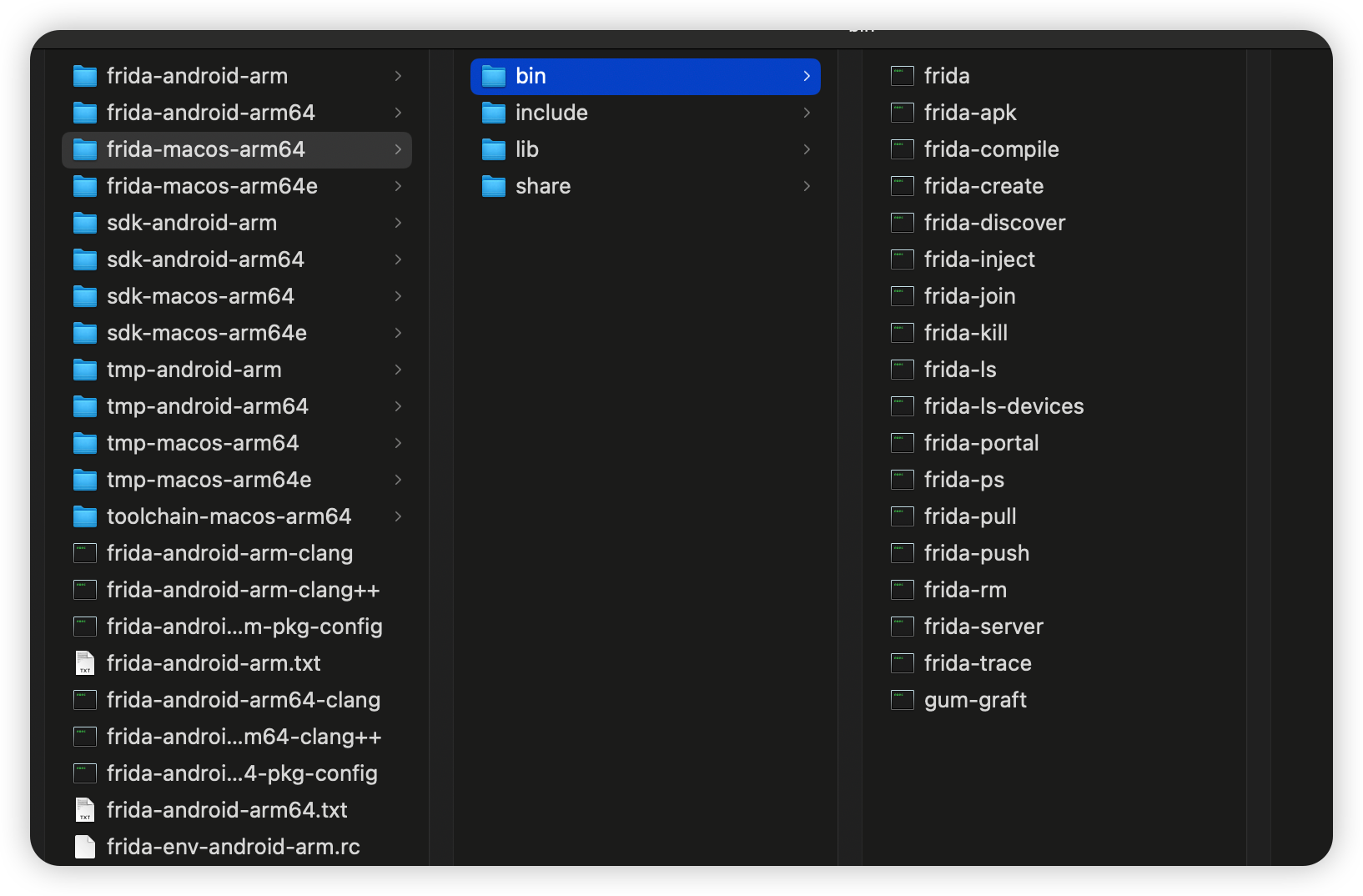
Task: Select the frida-rm file name
Action: (965, 590)
